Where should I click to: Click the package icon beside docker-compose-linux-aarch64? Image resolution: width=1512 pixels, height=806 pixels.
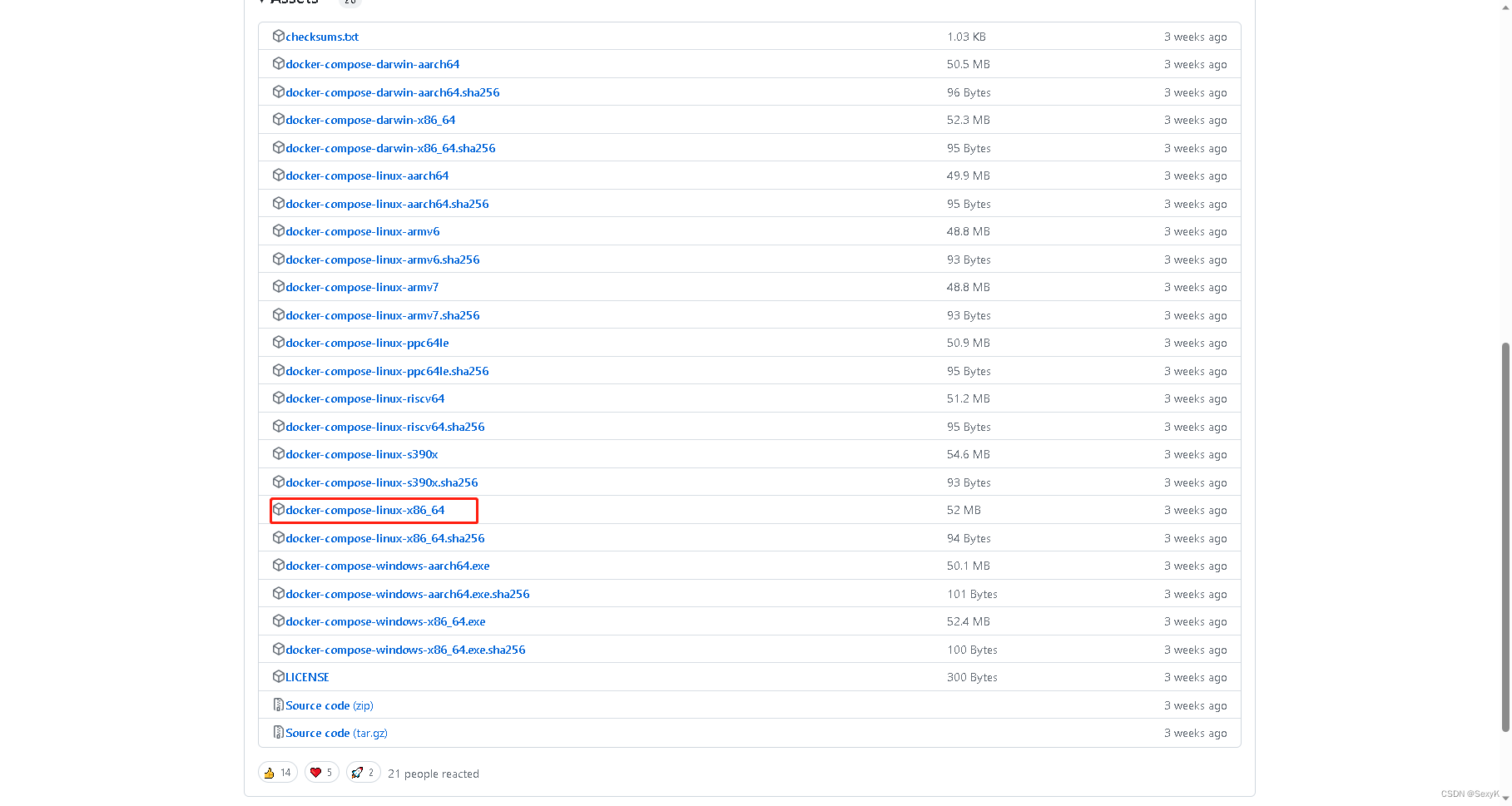279,175
